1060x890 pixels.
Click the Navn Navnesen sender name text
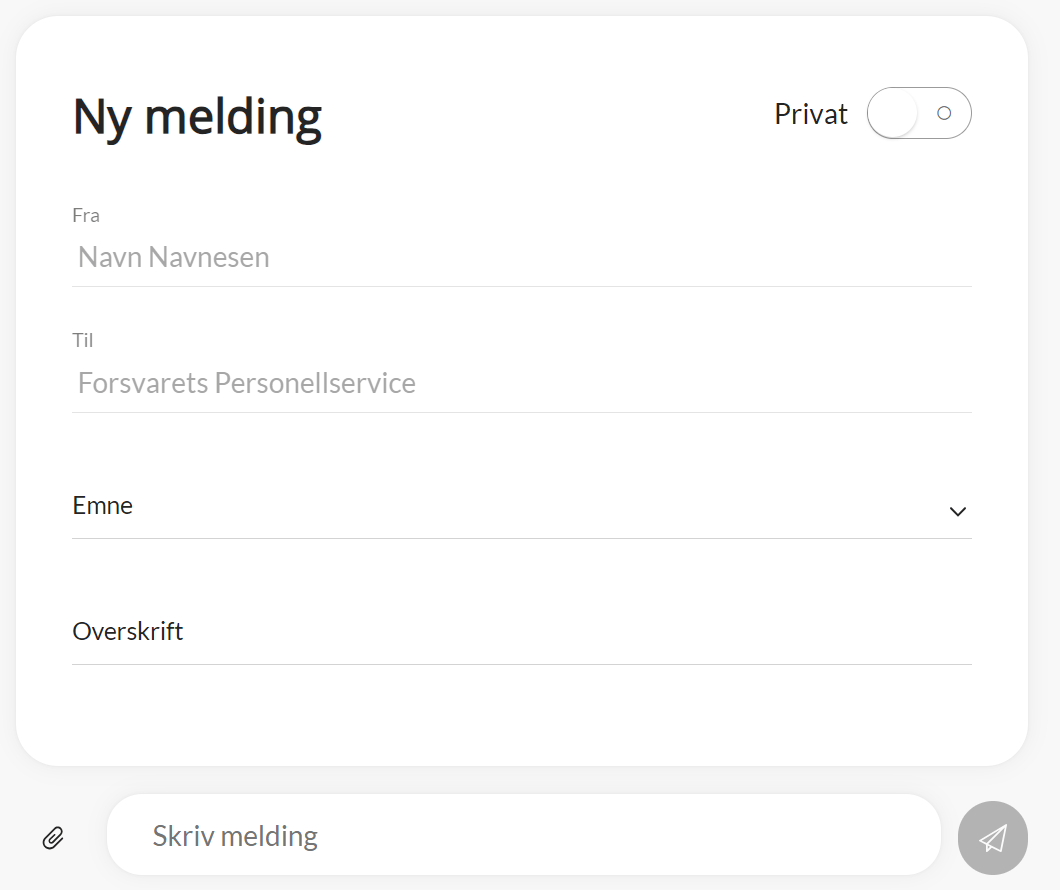(174, 258)
